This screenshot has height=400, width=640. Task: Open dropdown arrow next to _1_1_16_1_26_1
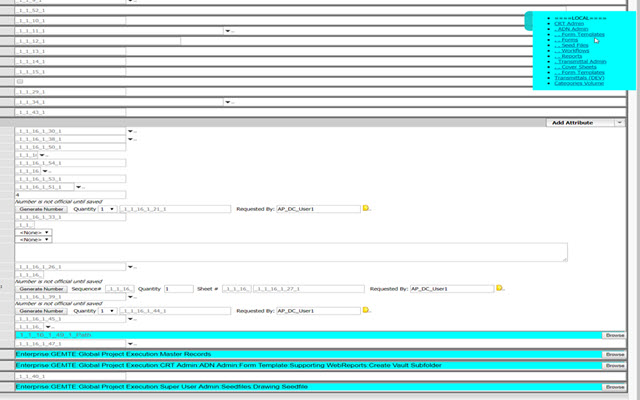[130, 267]
